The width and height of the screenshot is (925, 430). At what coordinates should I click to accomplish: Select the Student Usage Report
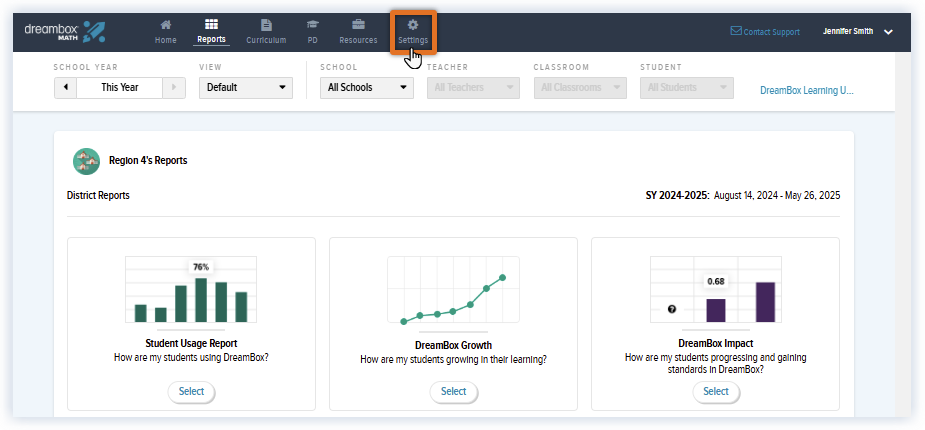(192, 392)
